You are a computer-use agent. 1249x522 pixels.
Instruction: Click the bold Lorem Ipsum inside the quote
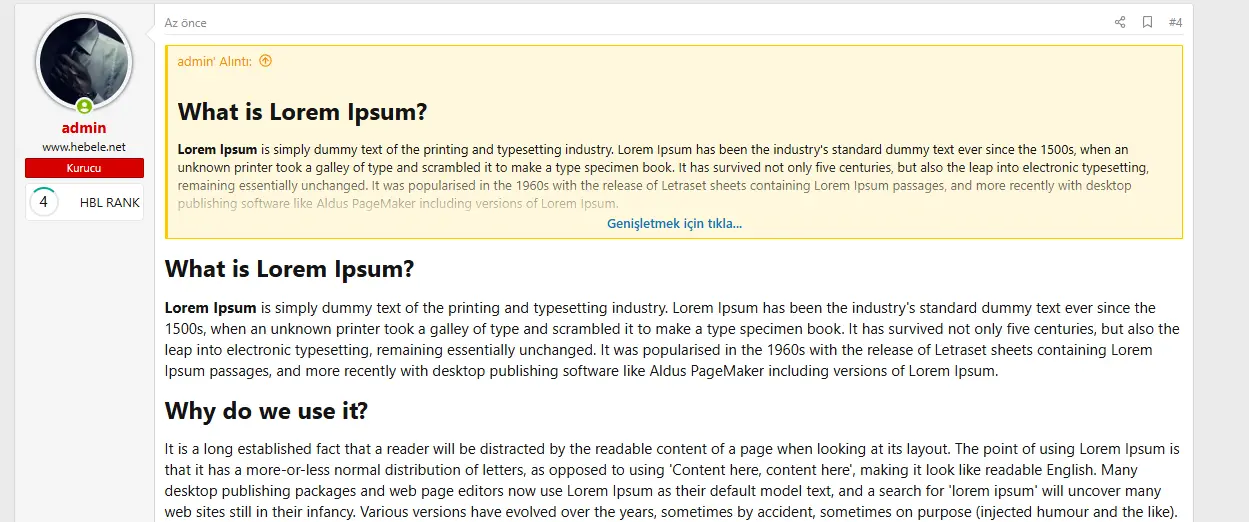click(x=217, y=149)
